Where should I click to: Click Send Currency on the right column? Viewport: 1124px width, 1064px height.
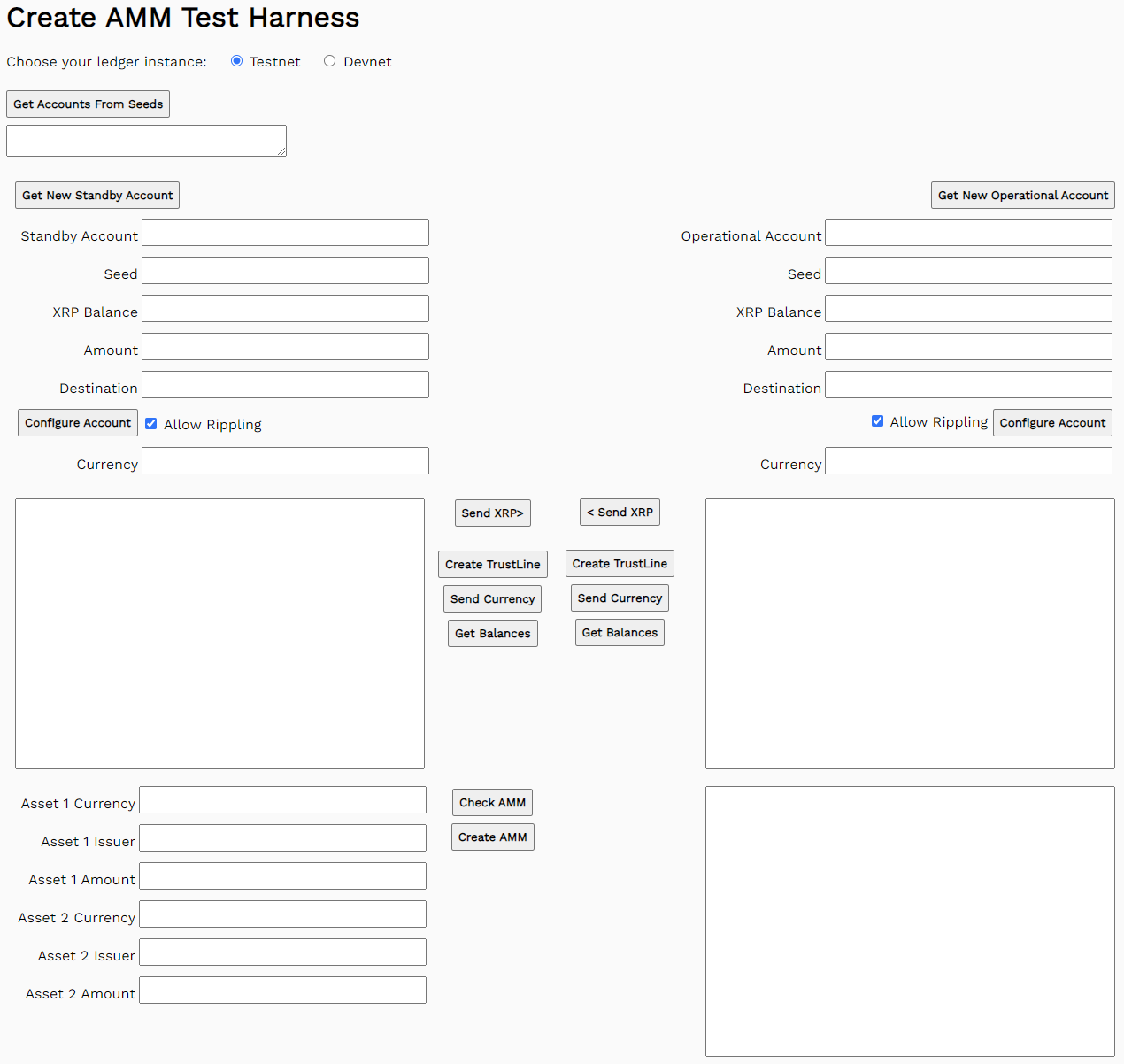[x=620, y=598]
